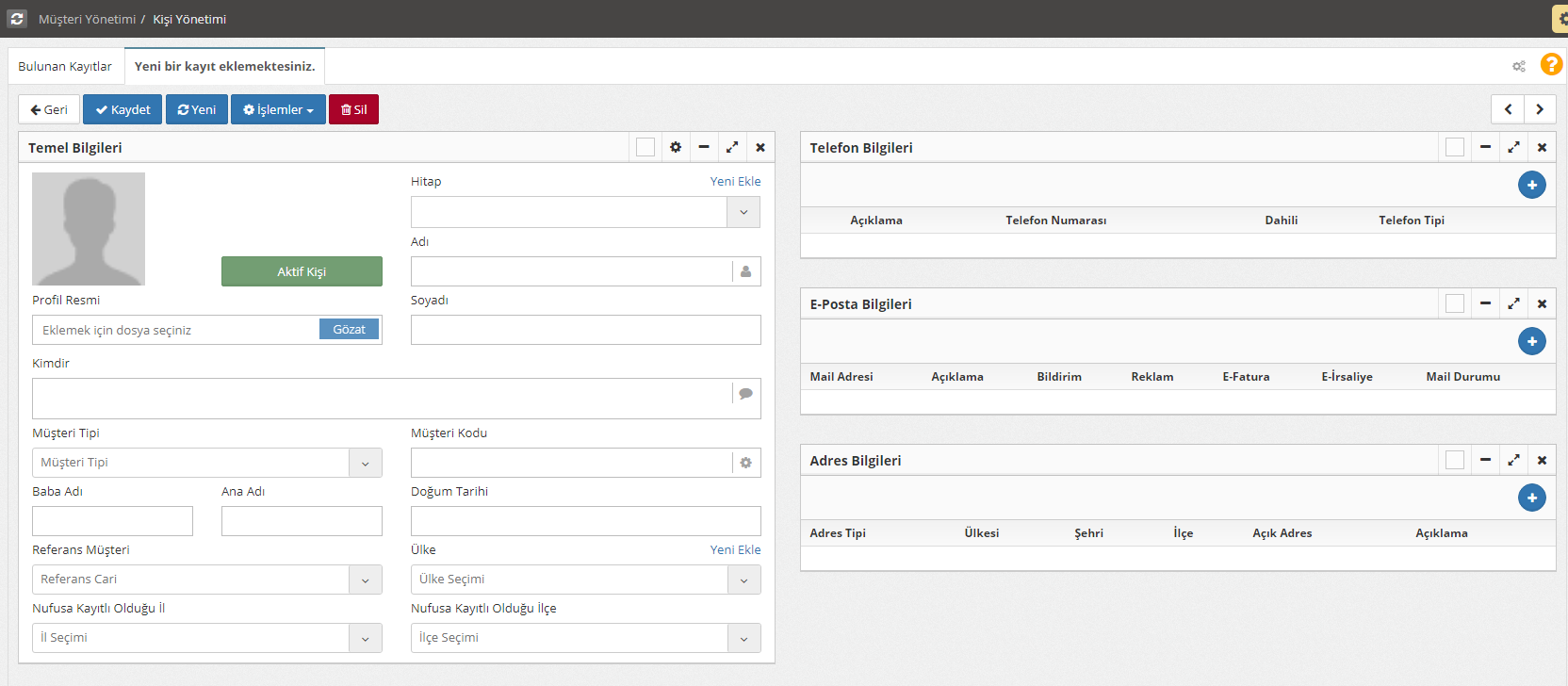Viewport: 1568px width, 686px height.
Task: Toggle checkbox in E-Posta Bilgileri header
Action: (1455, 303)
